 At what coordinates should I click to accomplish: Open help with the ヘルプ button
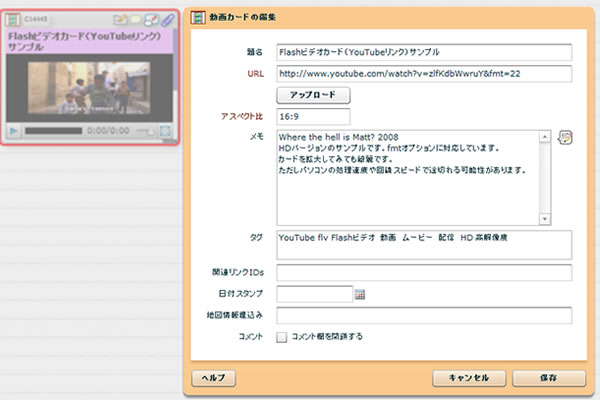tap(212, 378)
